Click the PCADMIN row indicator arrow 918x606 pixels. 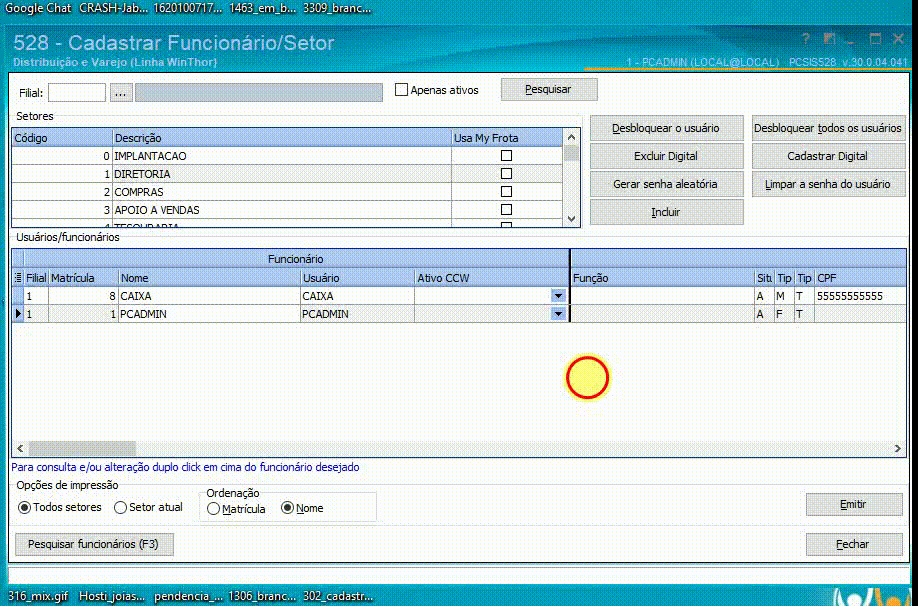pyautogui.click(x=18, y=314)
